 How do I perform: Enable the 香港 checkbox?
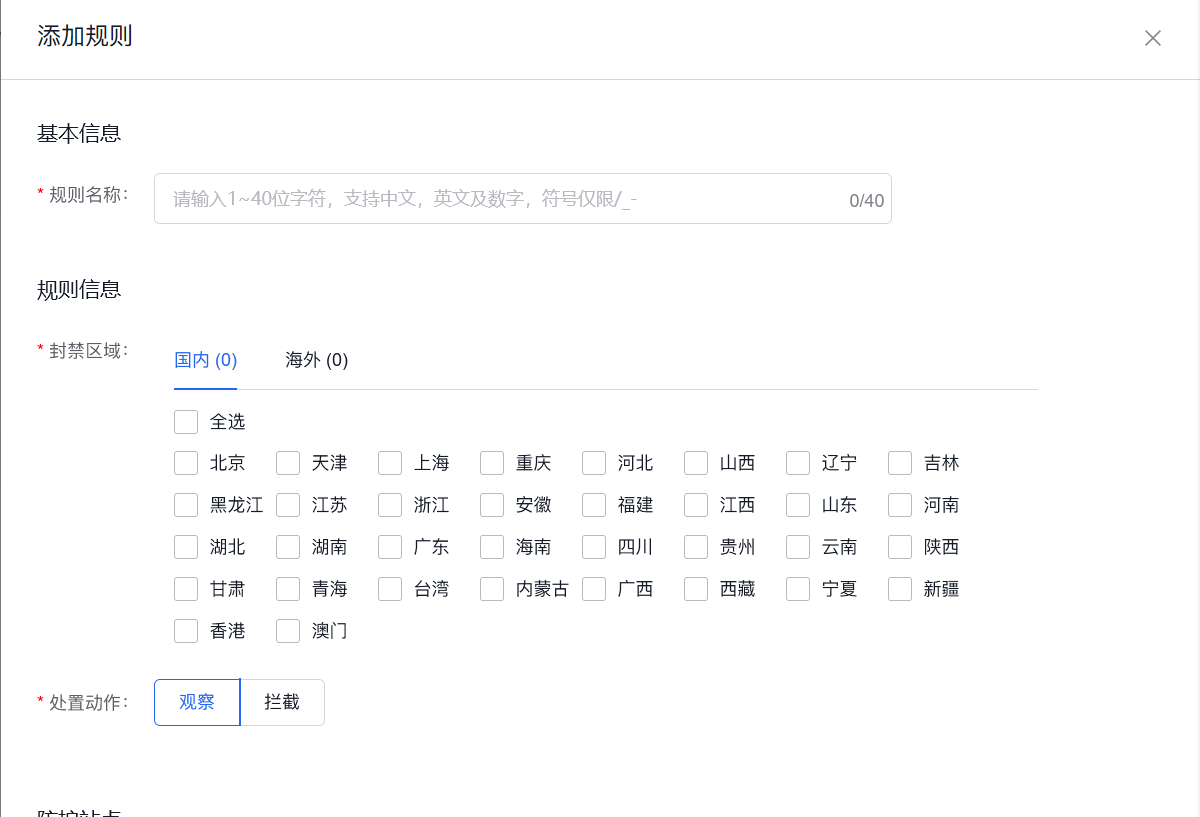pos(186,630)
